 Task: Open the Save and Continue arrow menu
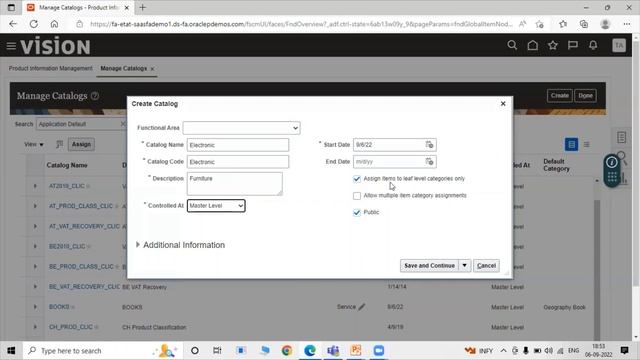click(x=464, y=265)
